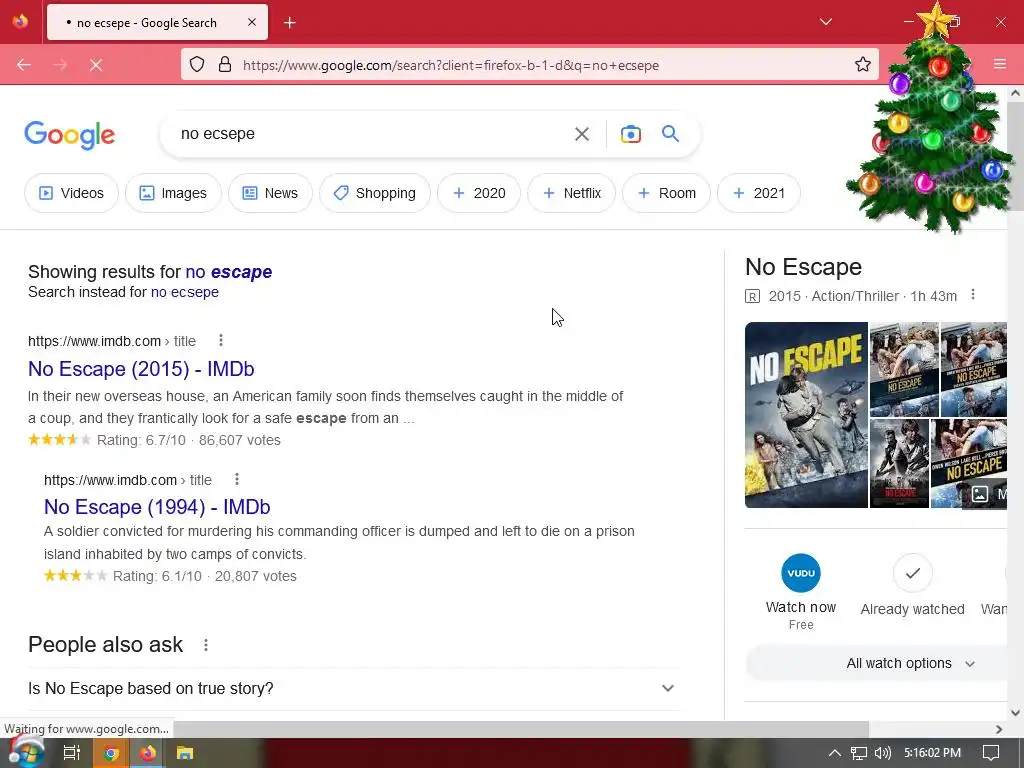Click the horizontal scrollbar right arrow
The width and height of the screenshot is (1024, 768).
[999, 729]
